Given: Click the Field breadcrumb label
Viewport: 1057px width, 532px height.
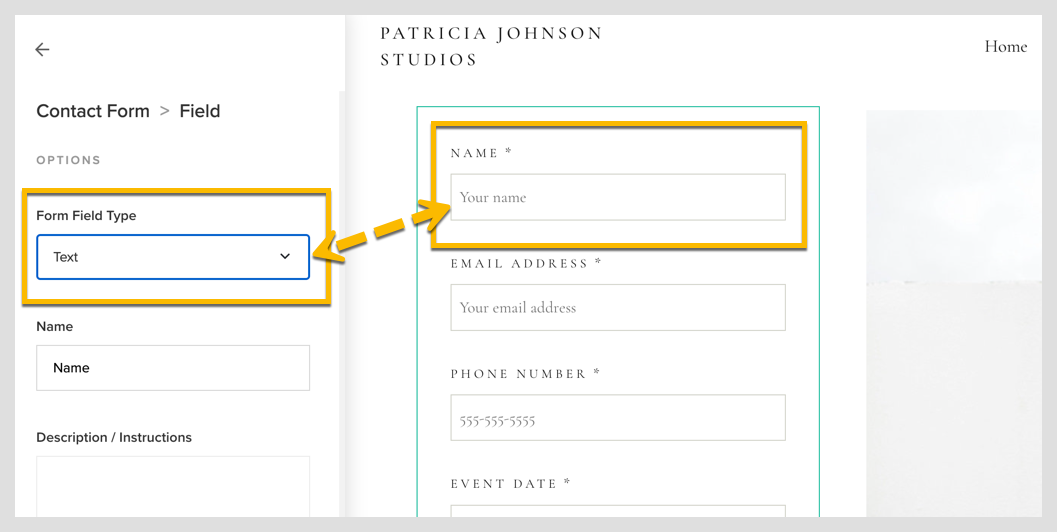Looking at the screenshot, I should (x=200, y=111).
